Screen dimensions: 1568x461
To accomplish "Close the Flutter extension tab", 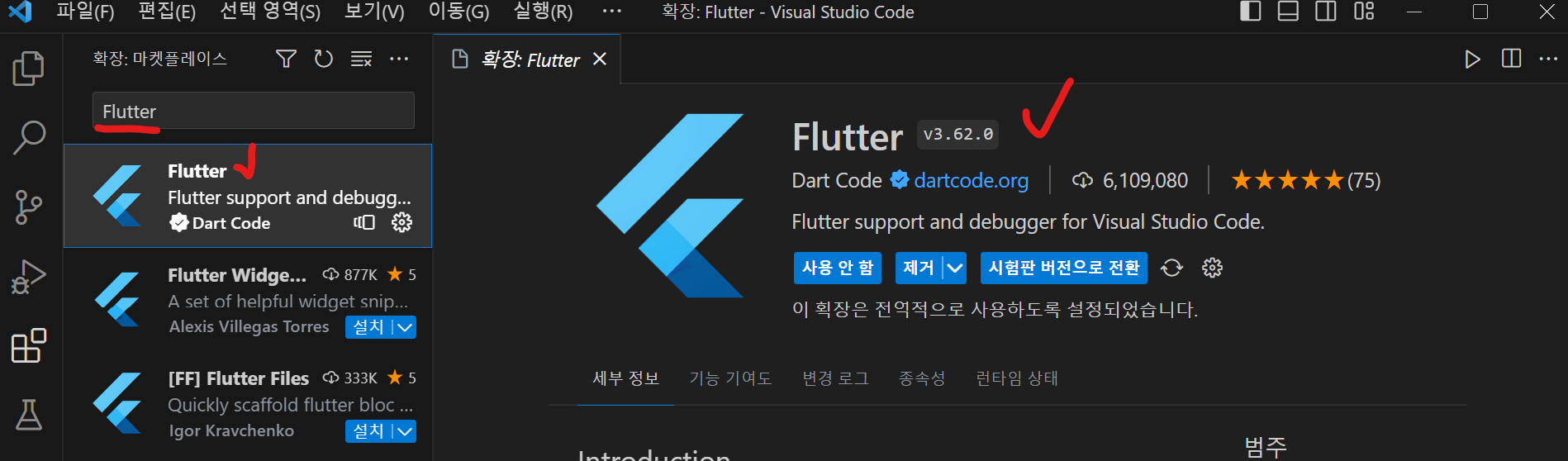I will click(600, 59).
